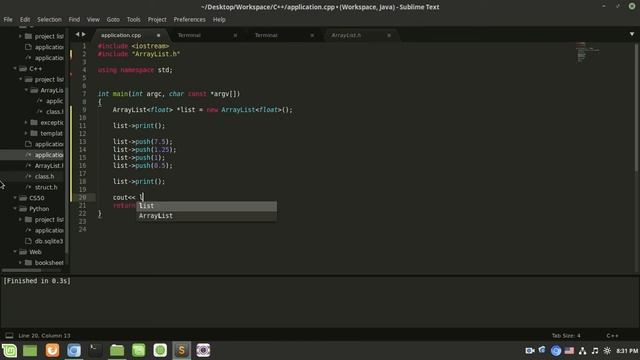The height and width of the screenshot is (360, 640).
Task: Click the sidebar horizontal scrollbar
Action: coord(21,270)
